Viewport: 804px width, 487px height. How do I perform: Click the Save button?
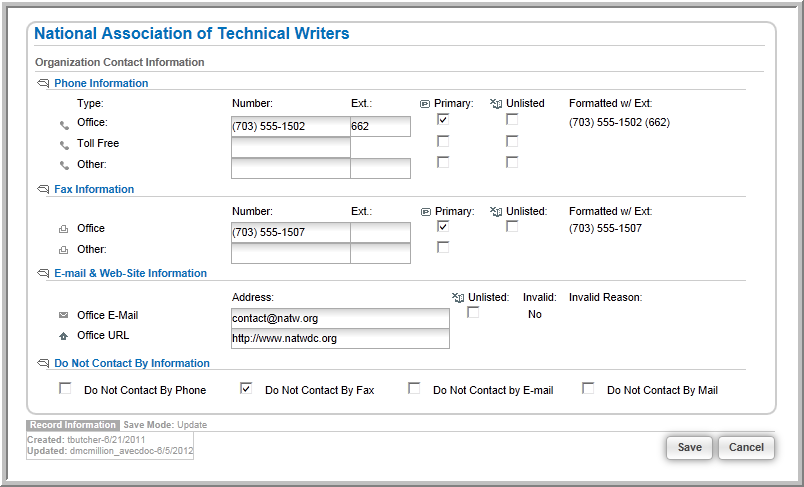click(690, 448)
